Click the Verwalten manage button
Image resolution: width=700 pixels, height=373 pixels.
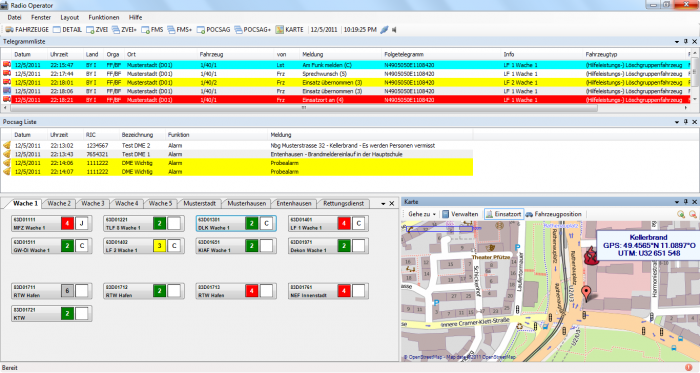pos(460,214)
